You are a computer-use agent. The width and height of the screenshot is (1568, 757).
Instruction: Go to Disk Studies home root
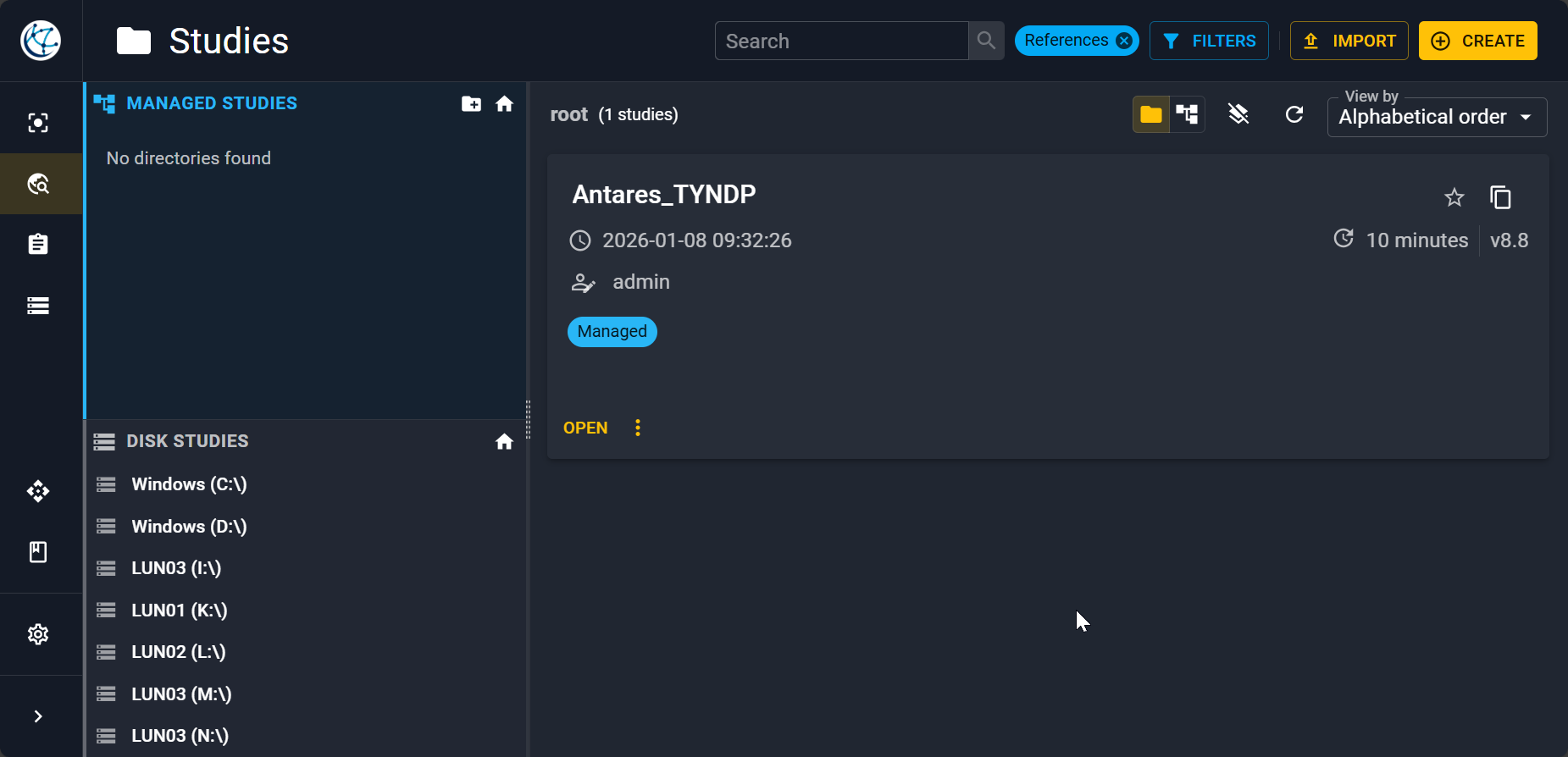pyautogui.click(x=505, y=441)
